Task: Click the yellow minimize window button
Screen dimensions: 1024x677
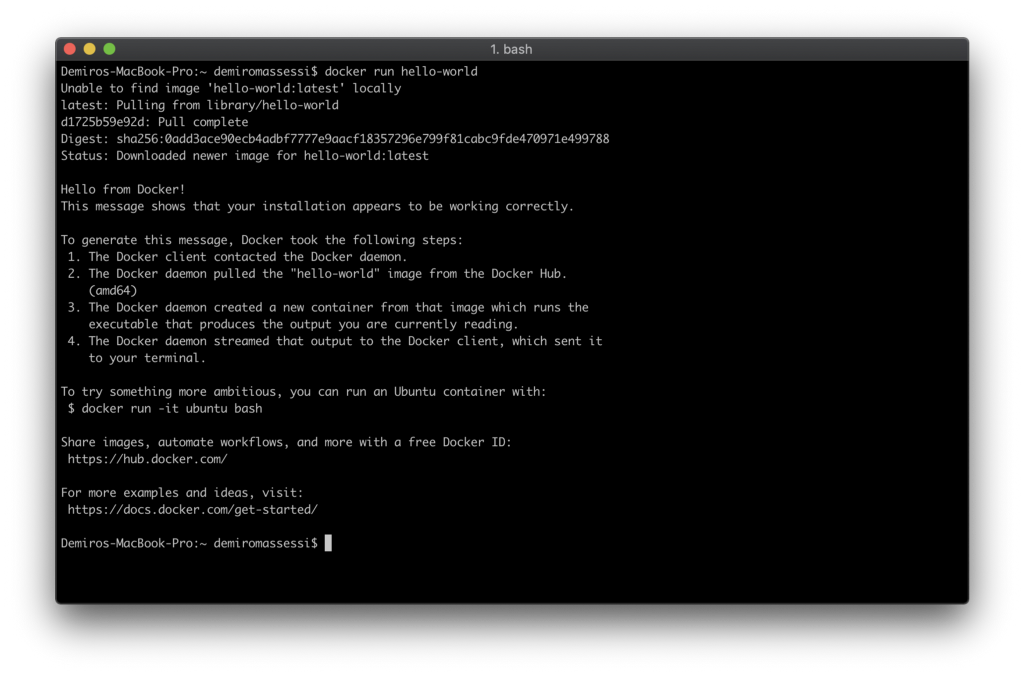Action: coord(89,49)
